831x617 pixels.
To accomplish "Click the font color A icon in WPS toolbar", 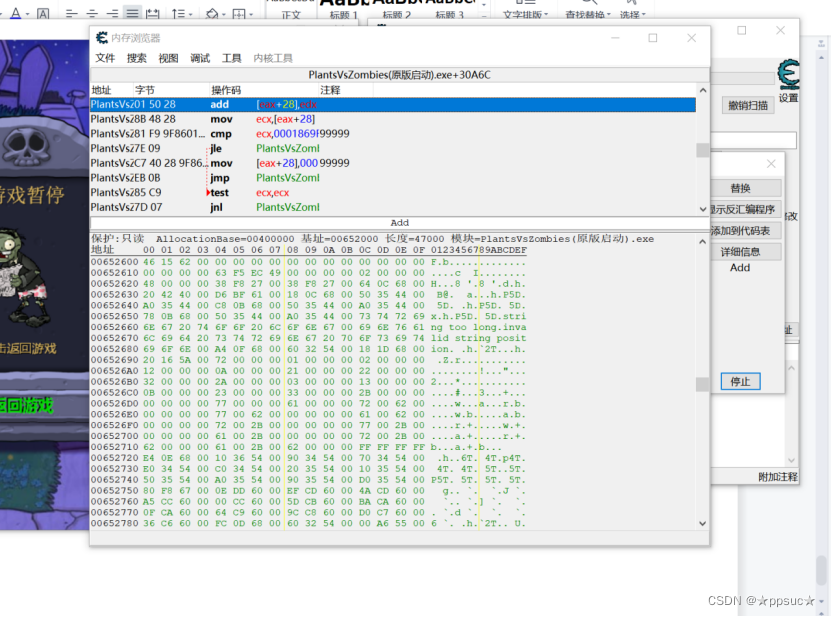I will 16,13.
